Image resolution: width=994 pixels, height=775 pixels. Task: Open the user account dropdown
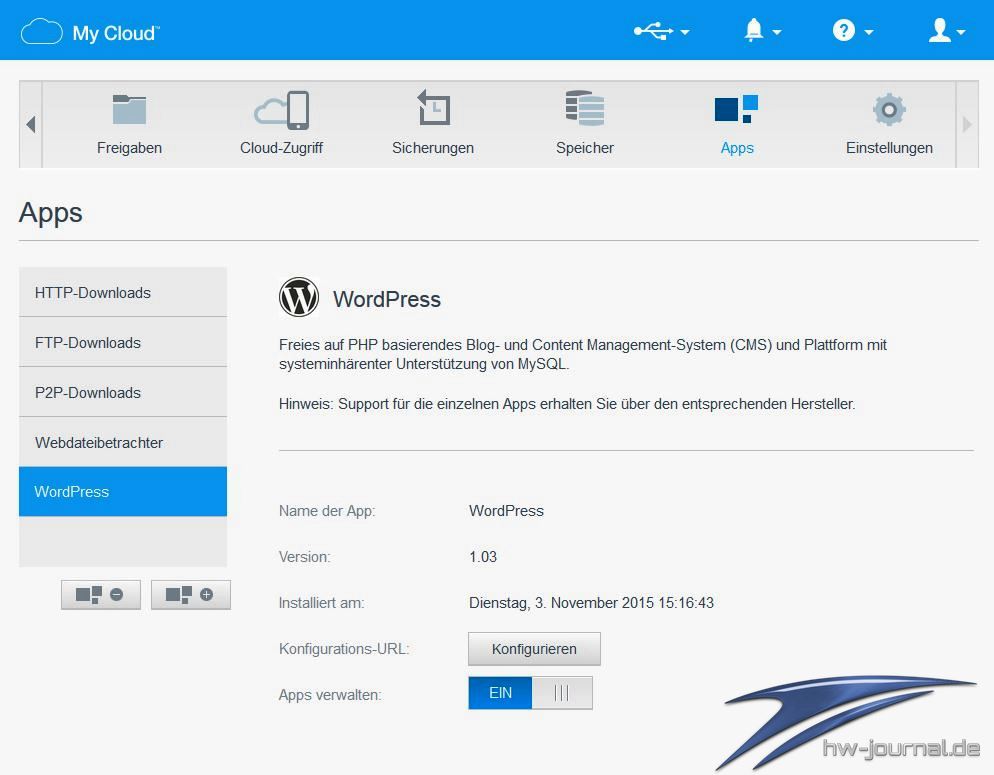946,31
